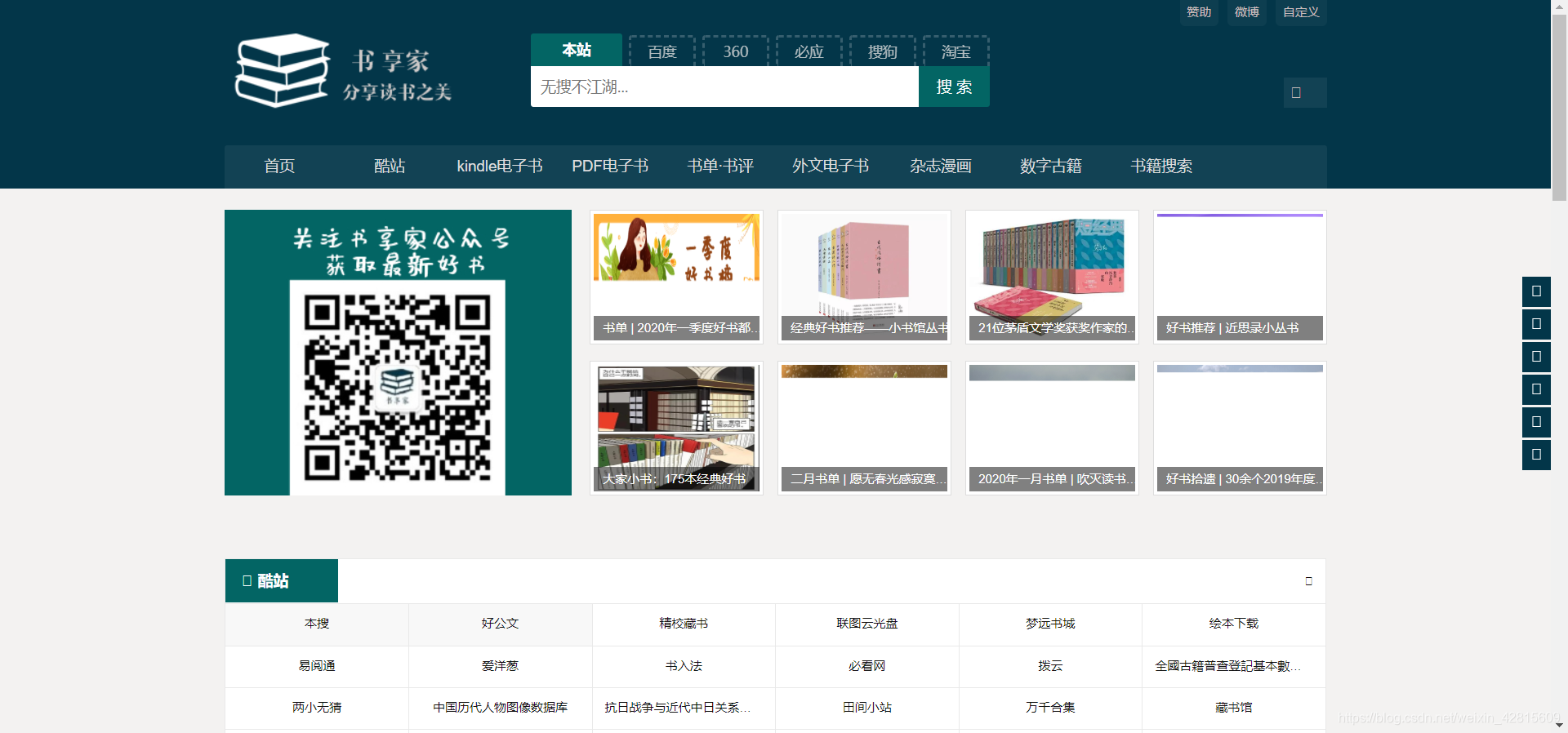1568x733 pixels.
Task: Open the 好公文 site link
Action: click(500, 624)
